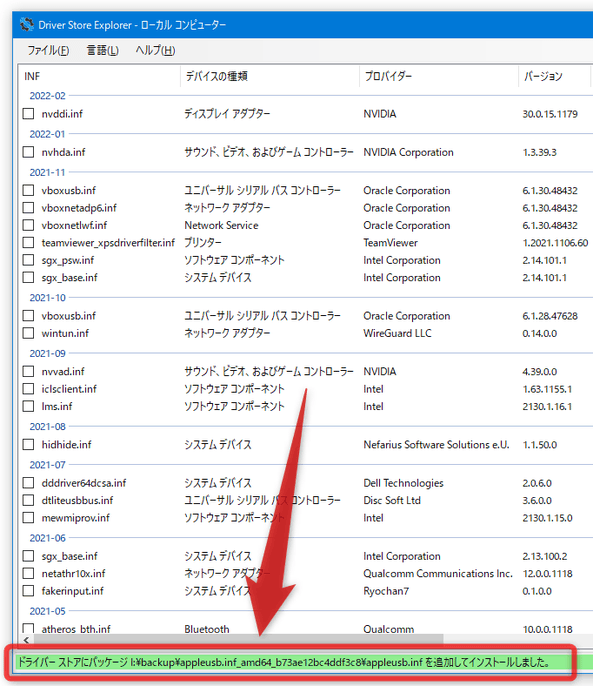The width and height of the screenshot is (593, 686).
Task: Check the sgx_psw.inf checkbox
Action: [x=28, y=260]
